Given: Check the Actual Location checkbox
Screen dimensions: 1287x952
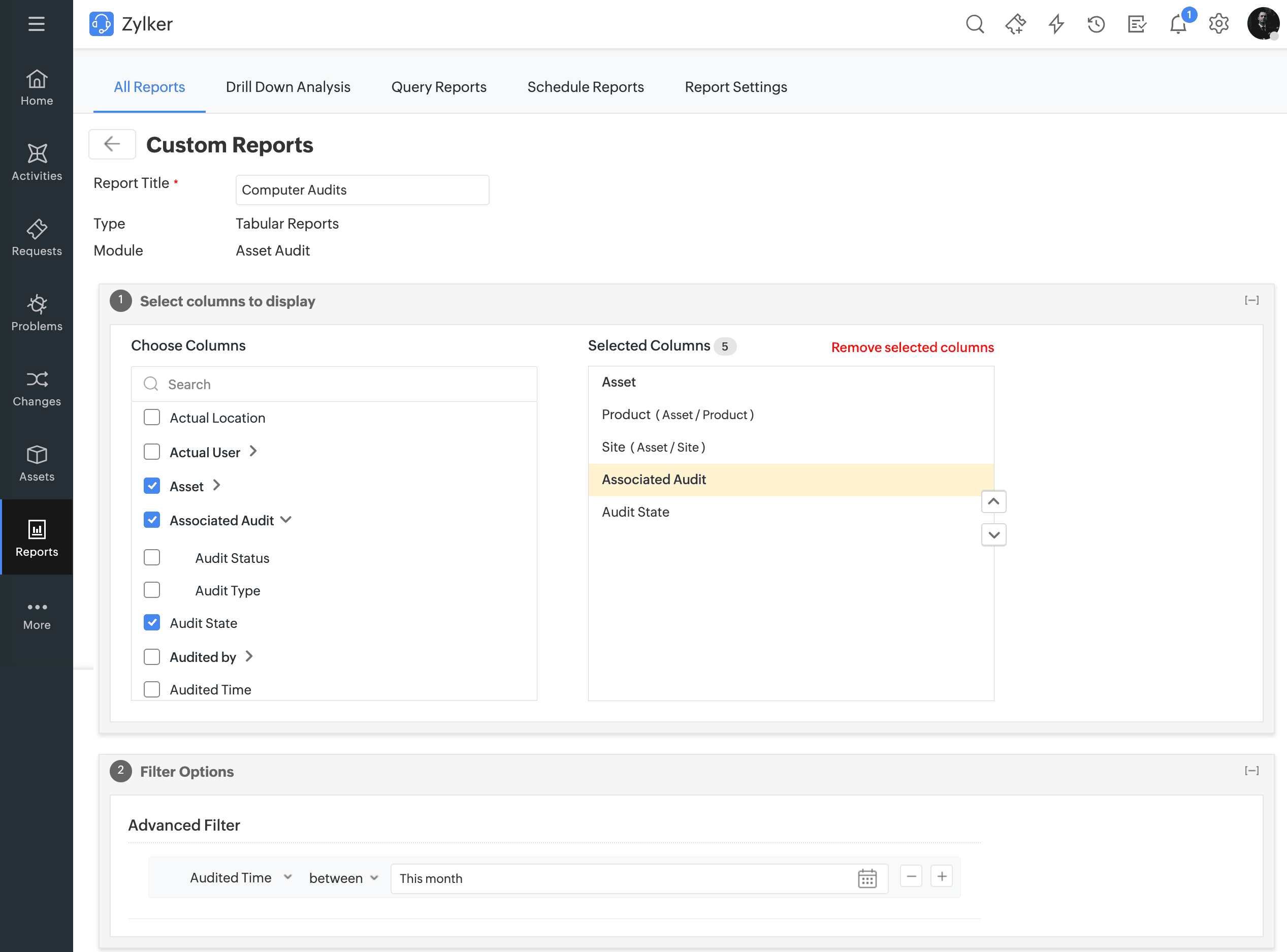Looking at the screenshot, I should point(151,417).
